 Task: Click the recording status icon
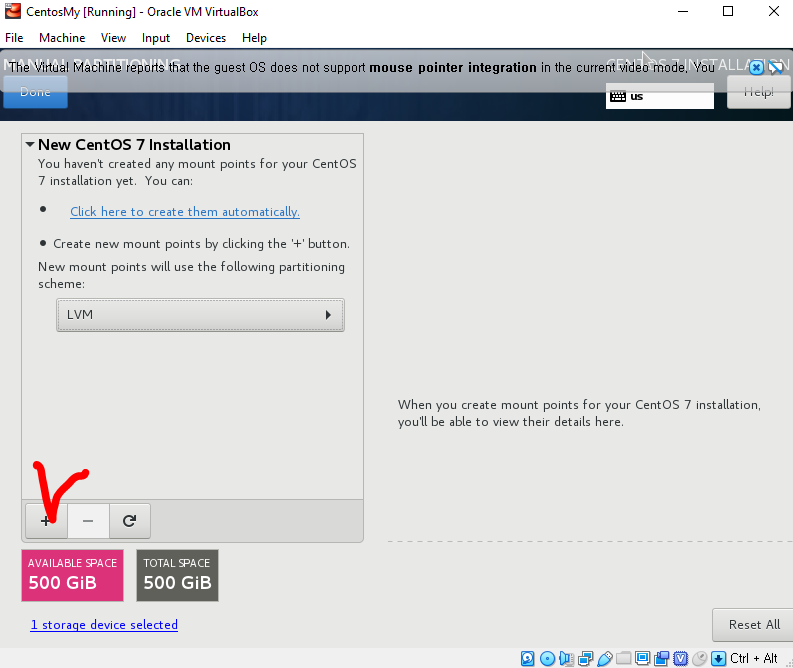662,658
